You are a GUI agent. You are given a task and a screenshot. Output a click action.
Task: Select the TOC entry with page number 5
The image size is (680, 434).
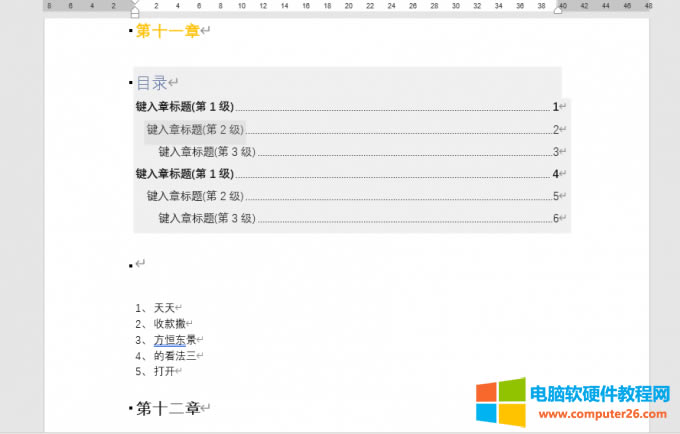(195, 196)
